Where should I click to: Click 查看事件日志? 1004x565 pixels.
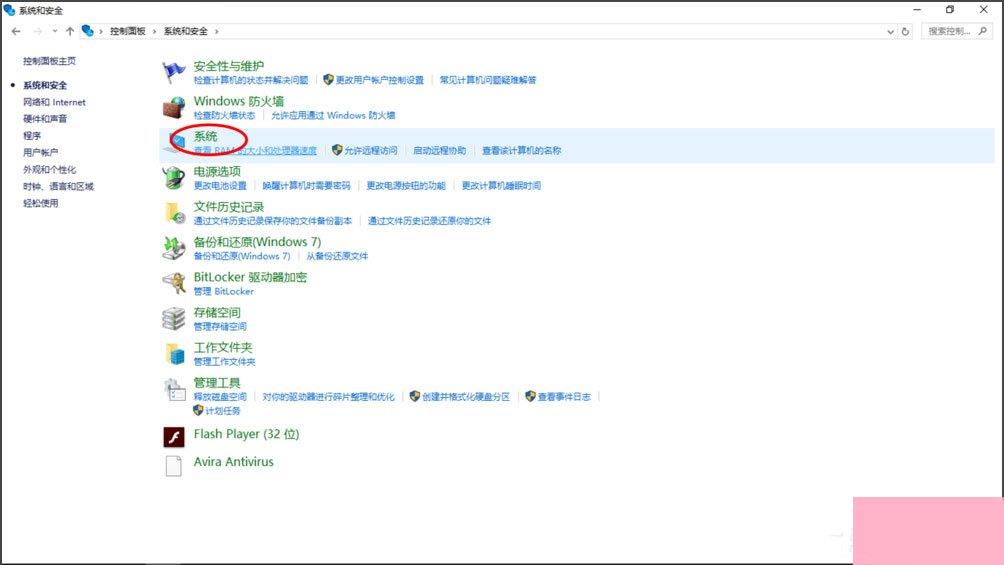click(x=564, y=397)
